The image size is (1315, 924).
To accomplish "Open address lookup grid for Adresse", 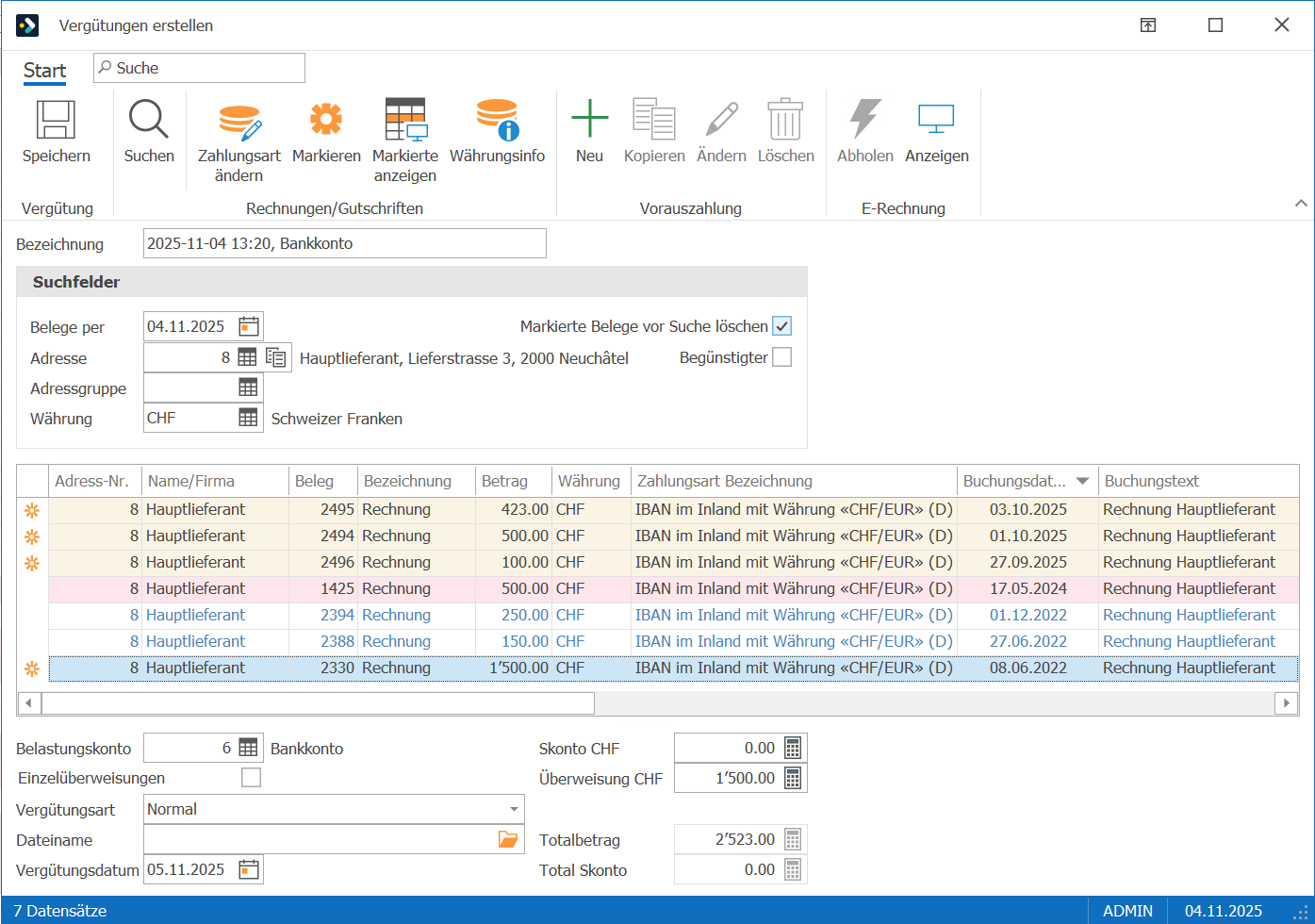I will click(247, 357).
